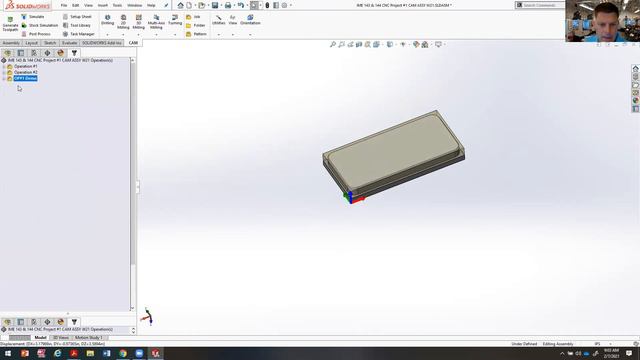Click the Open document icon

pos(202,5)
